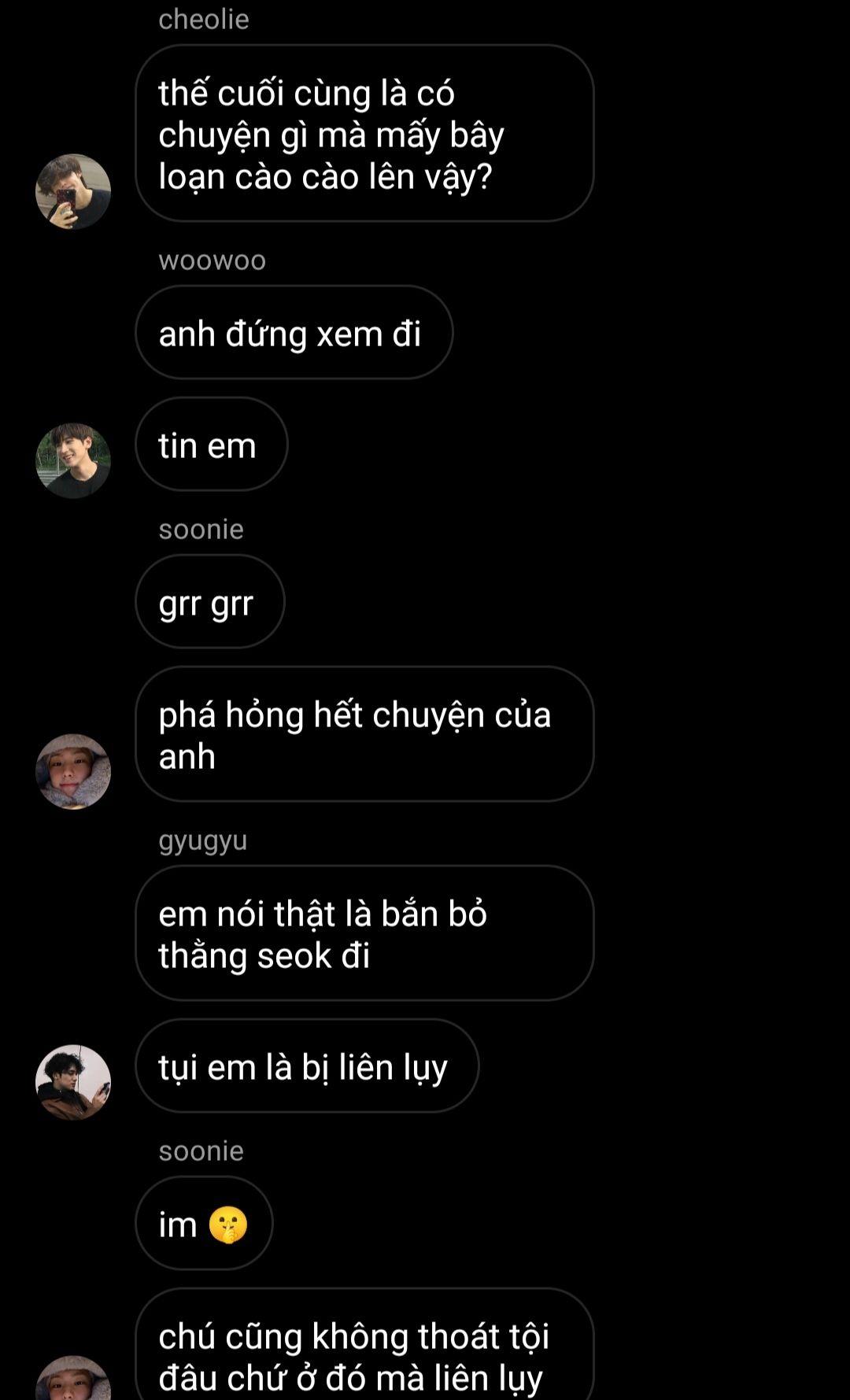Open soonie's partially visible avatar at bottom
Image resolution: width=850 pixels, height=1400 pixels.
click(x=73, y=1377)
